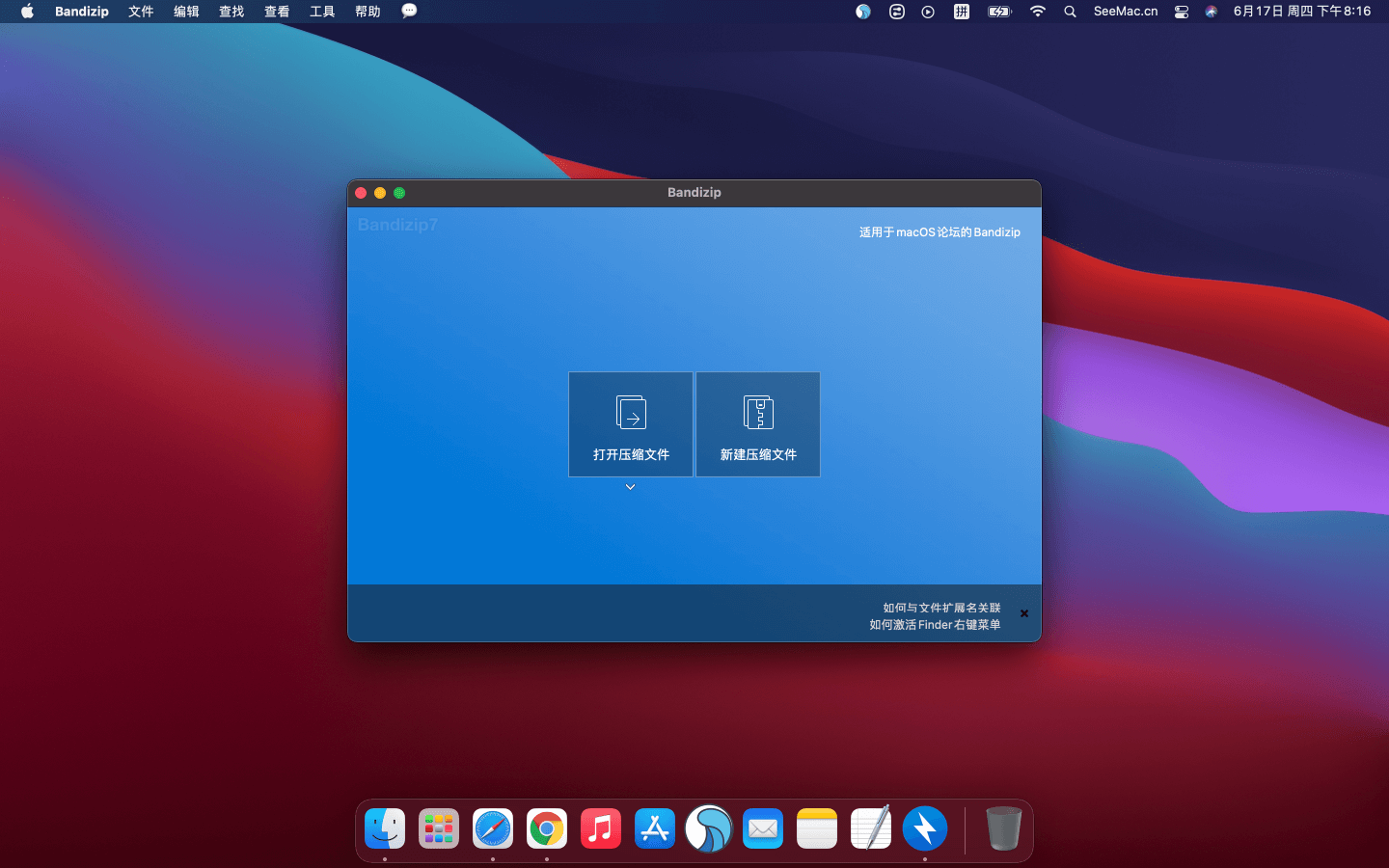This screenshot has width=1389, height=868.
Task: Click the Wi-Fi status icon
Action: click(1037, 12)
